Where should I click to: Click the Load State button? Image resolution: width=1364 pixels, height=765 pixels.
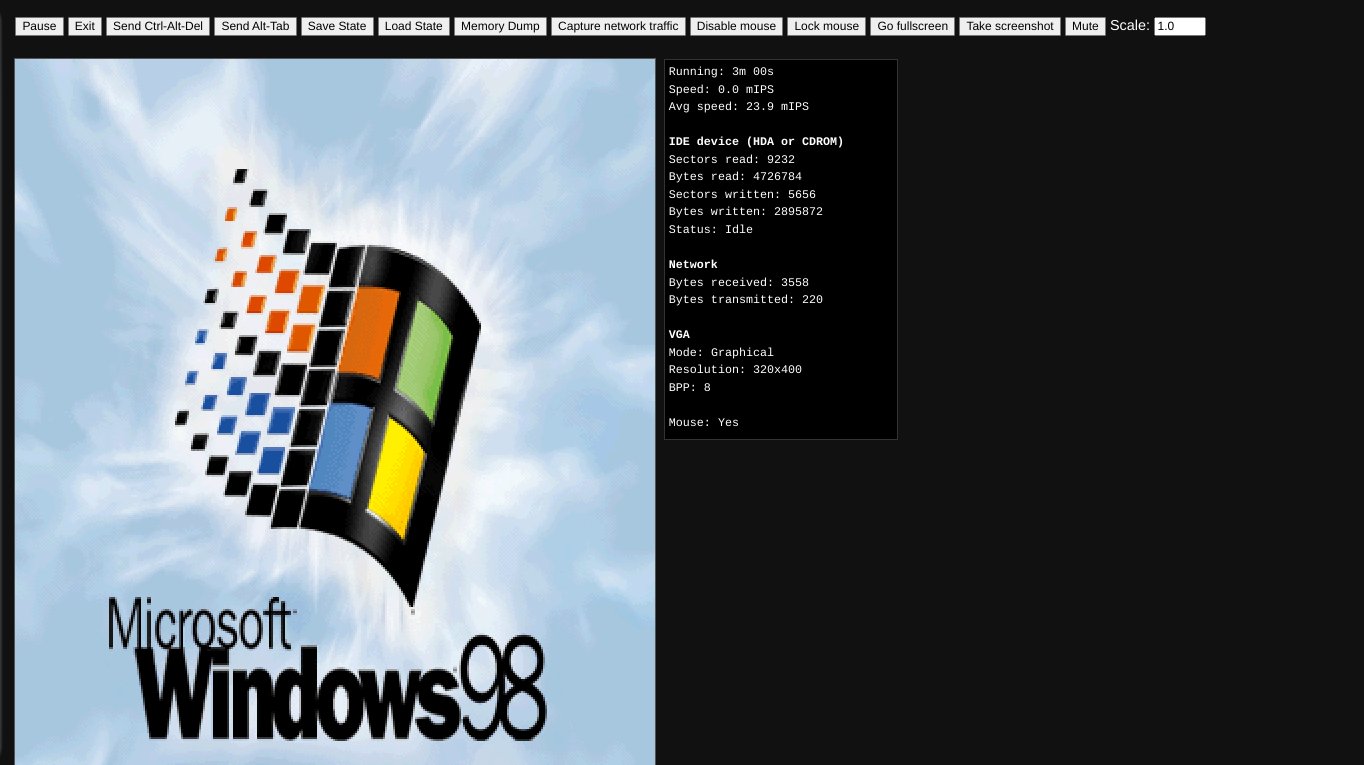click(414, 26)
